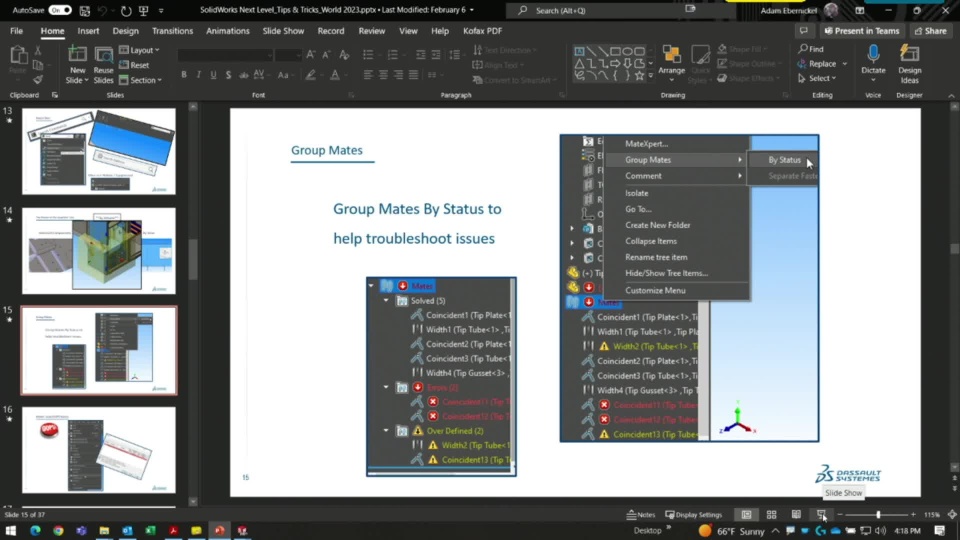Open the Section dropdown

pyautogui.click(x=141, y=80)
